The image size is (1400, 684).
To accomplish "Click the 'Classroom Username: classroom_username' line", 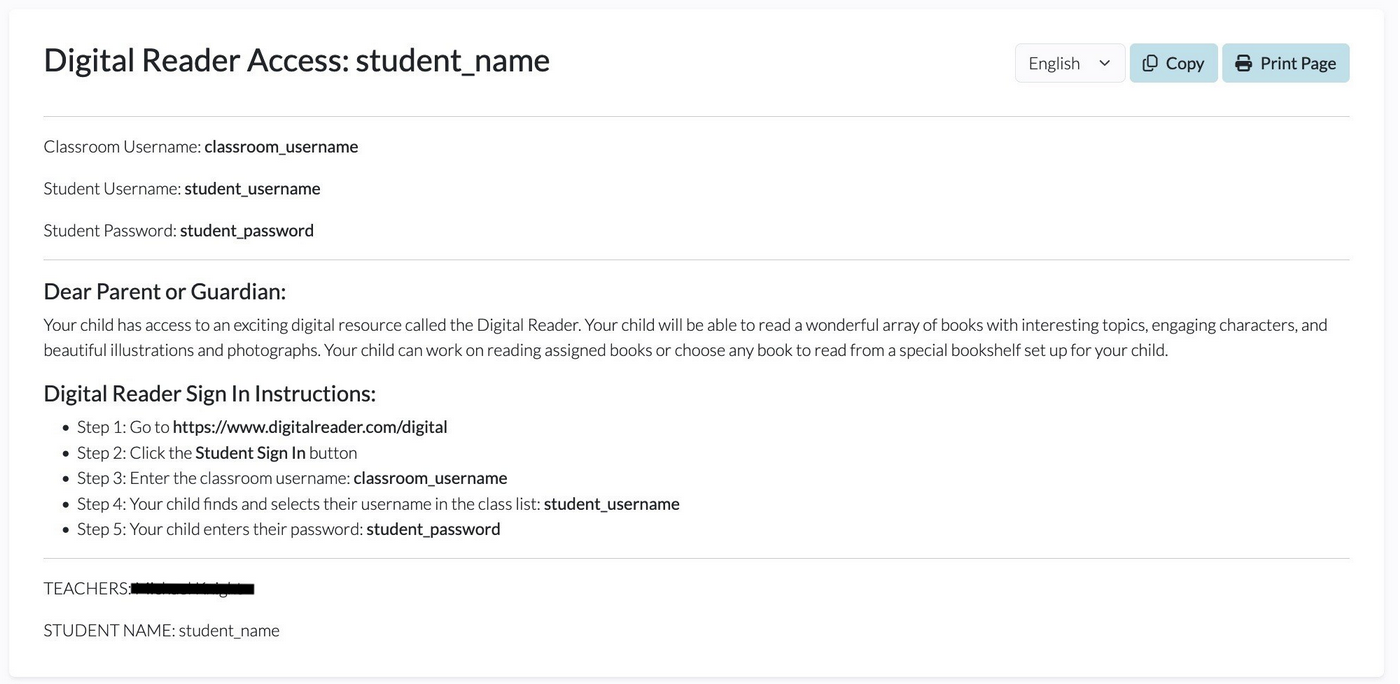I will pyautogui.click(x=201, y=147).
